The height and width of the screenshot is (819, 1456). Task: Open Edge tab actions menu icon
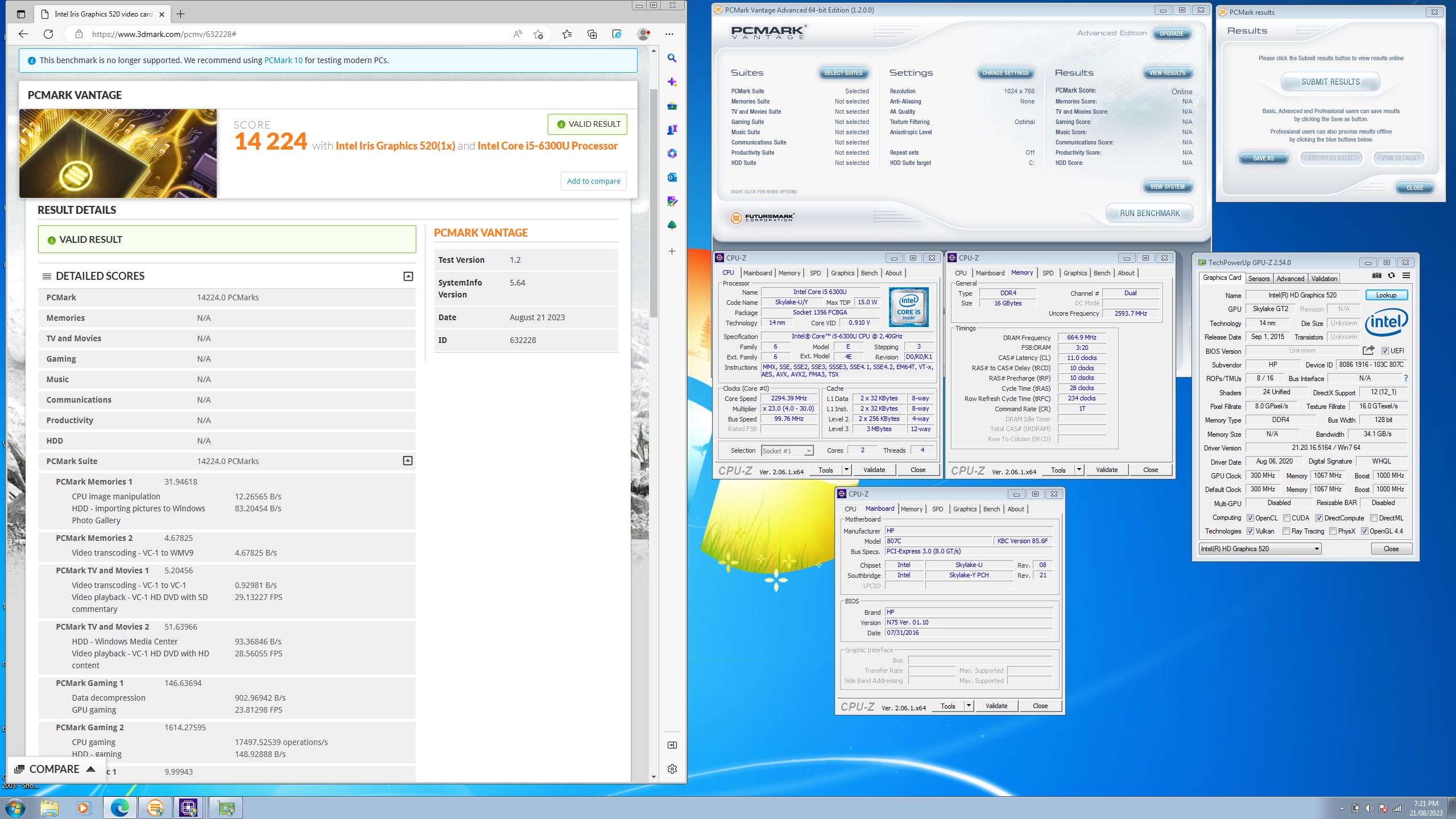pyautogui.click(x=21, y=14)
